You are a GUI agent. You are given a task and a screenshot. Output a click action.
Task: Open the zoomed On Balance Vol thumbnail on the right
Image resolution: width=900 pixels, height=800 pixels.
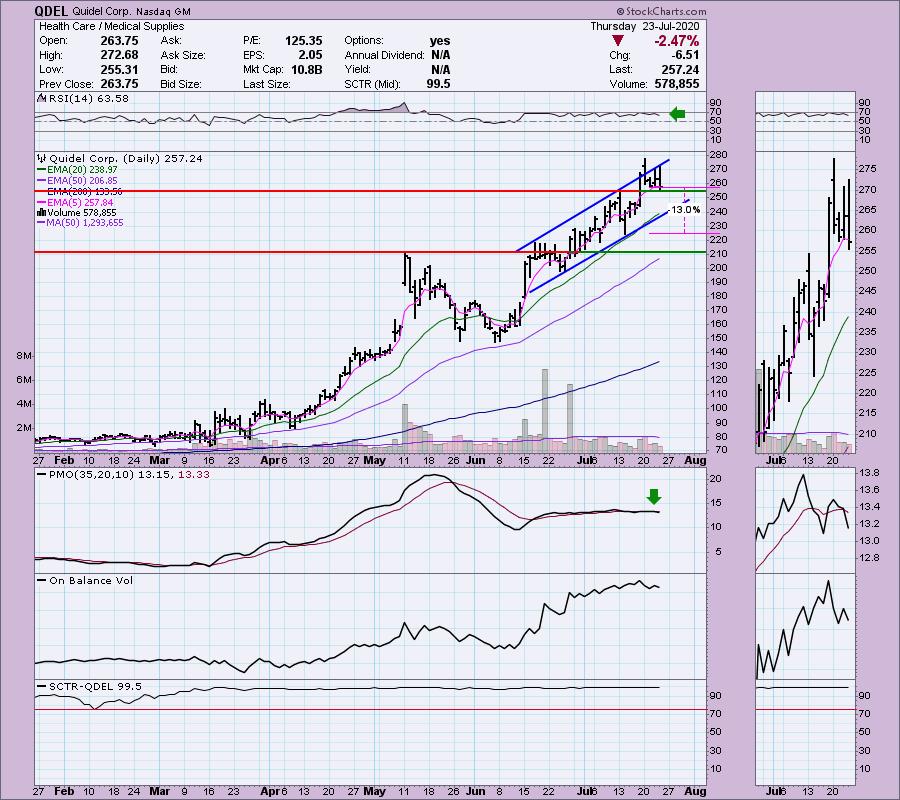point(805,626)
